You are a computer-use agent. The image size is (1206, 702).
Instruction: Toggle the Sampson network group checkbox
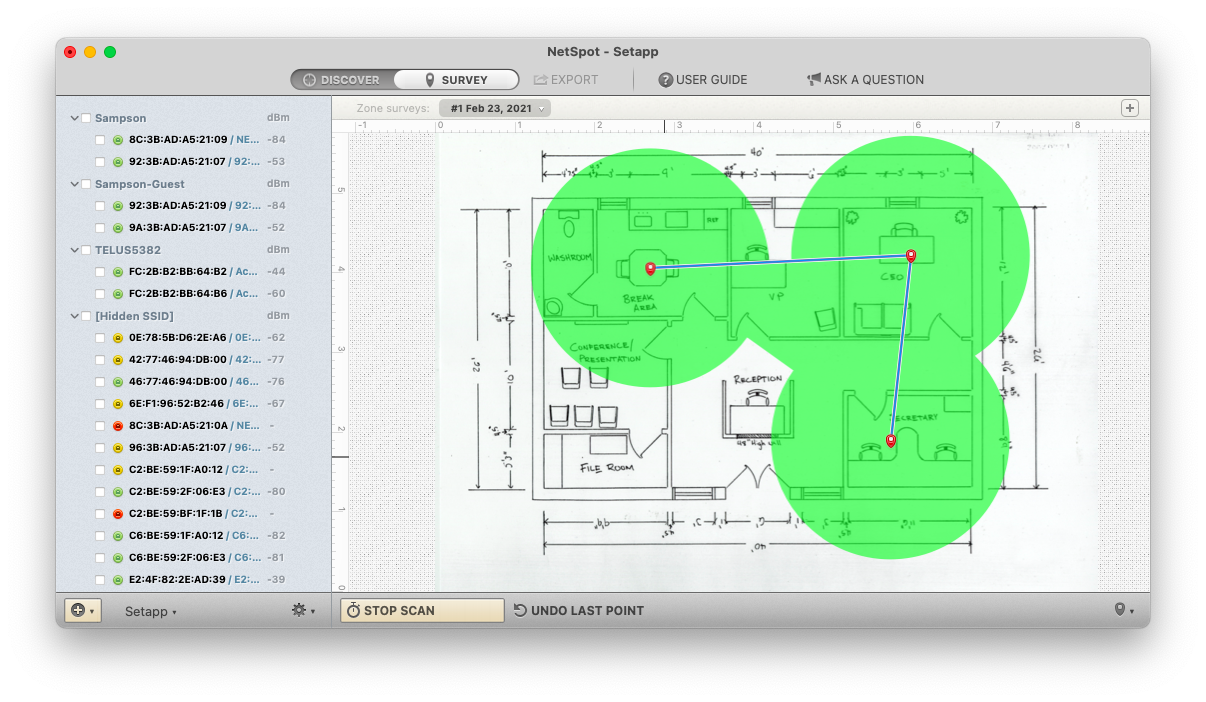[86, 118]
